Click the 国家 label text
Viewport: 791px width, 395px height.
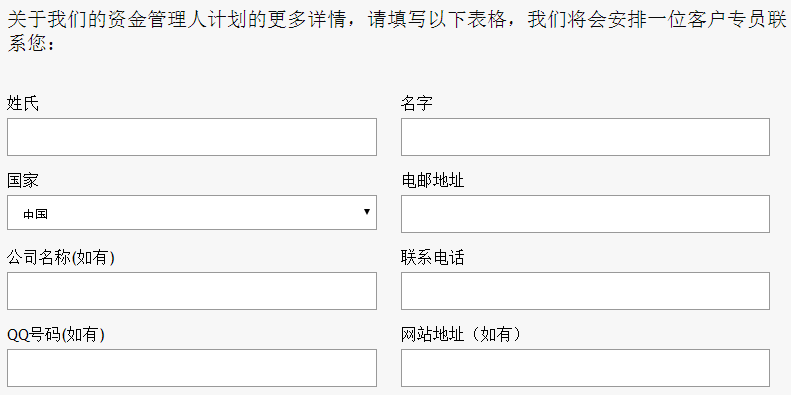(23, 181)
